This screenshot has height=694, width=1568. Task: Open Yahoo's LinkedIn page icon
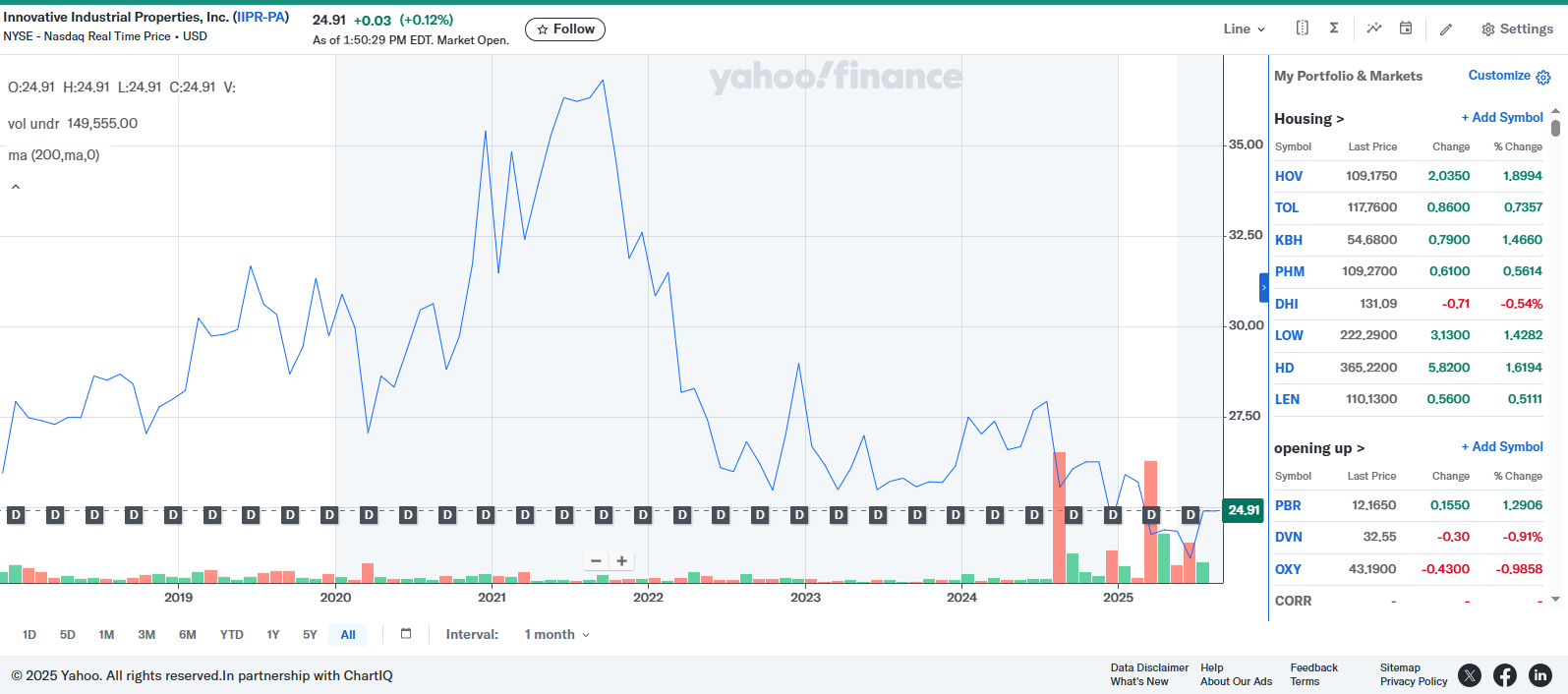point(1540,675)
